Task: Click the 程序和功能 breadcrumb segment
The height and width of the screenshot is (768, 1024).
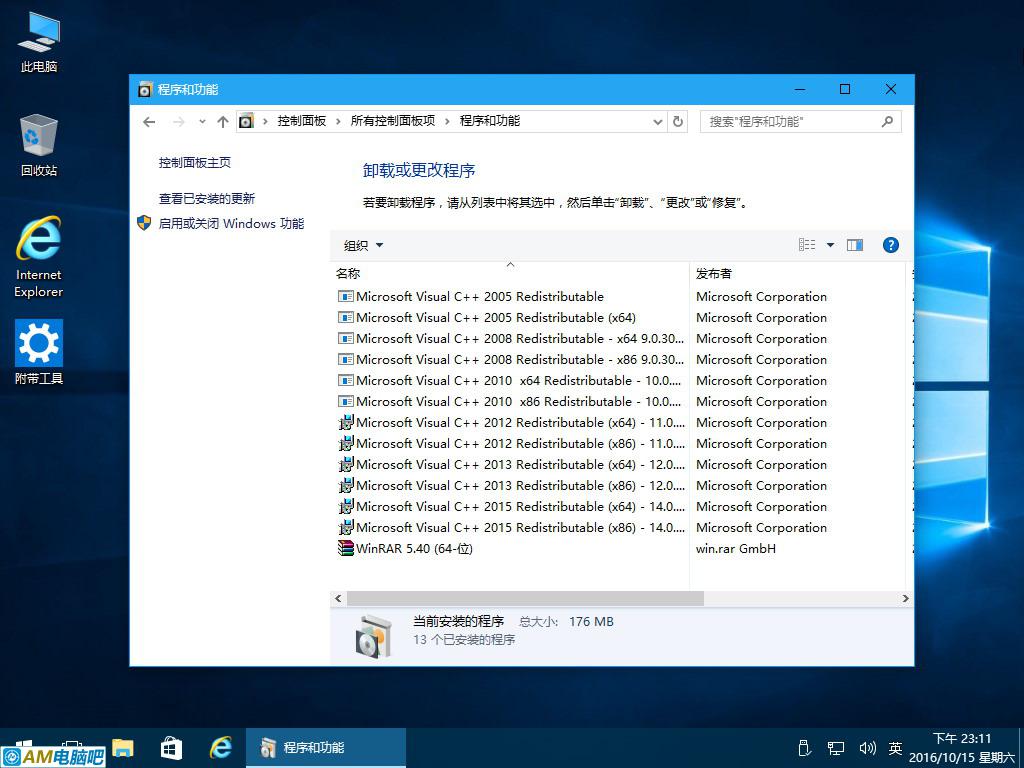Action: pos(490,121)
